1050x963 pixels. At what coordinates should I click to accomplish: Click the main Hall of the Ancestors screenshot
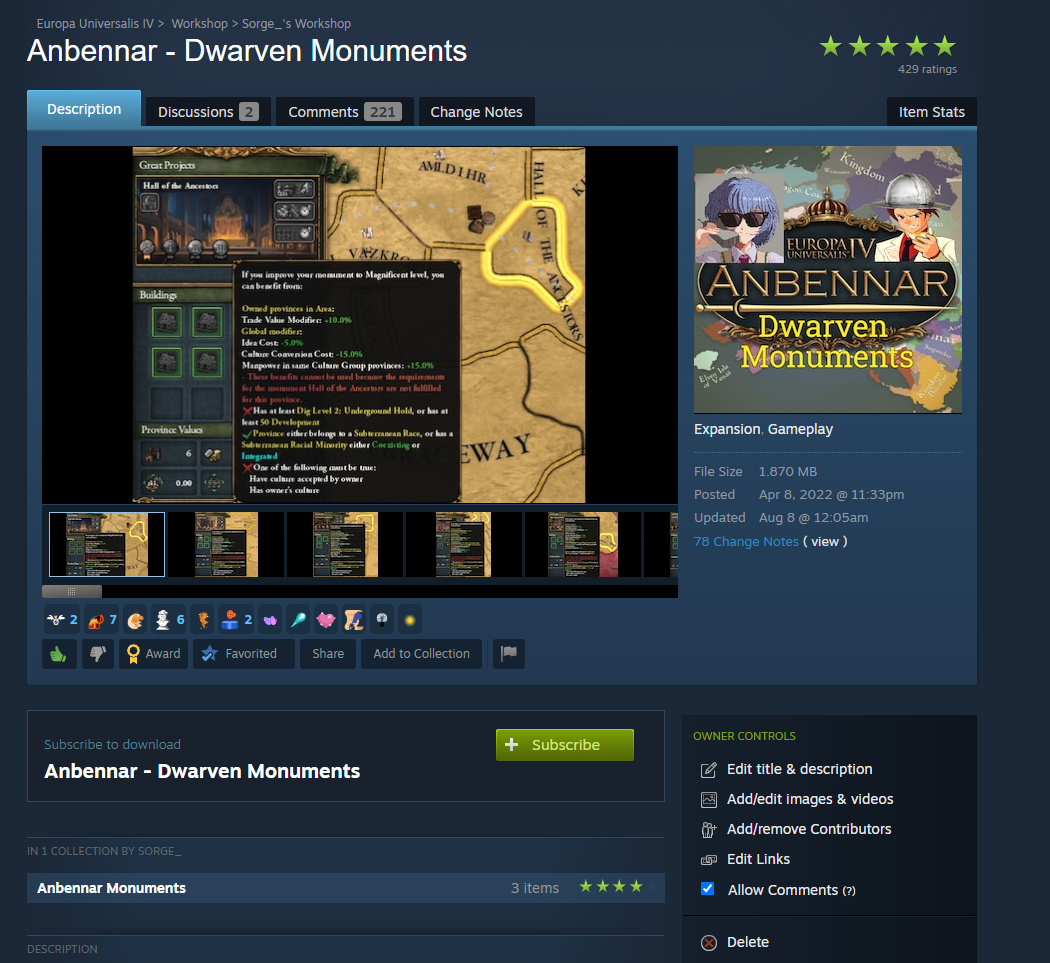(360, 325)
